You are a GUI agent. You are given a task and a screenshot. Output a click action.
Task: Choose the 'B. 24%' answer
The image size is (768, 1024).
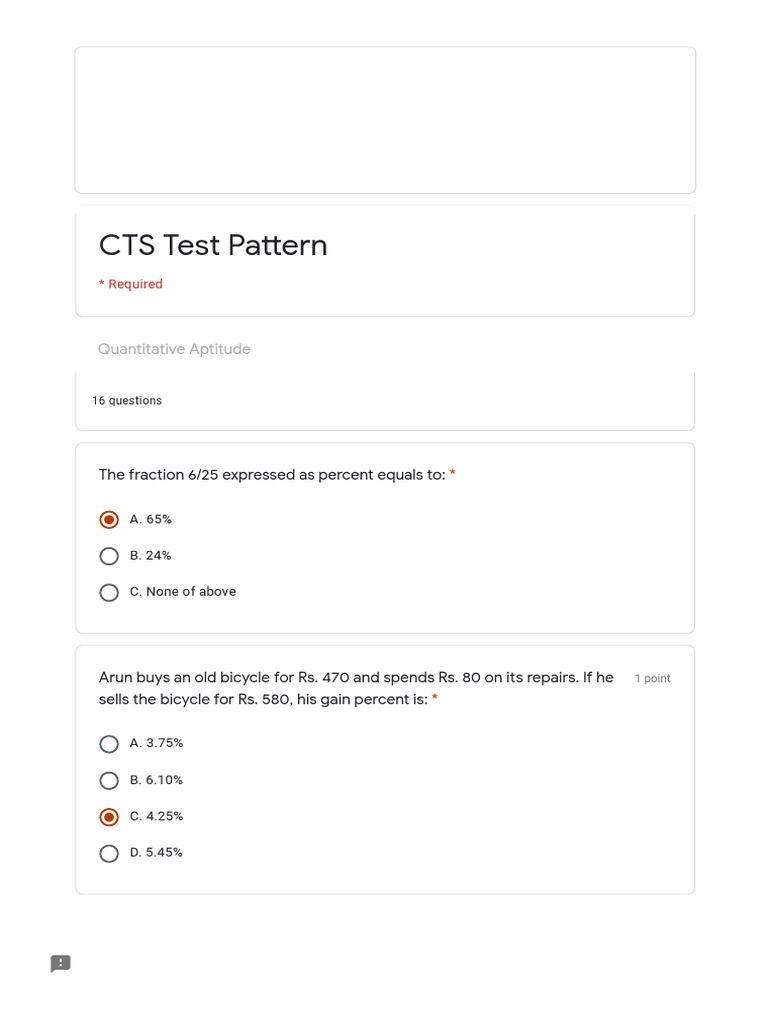pos(109,556)
